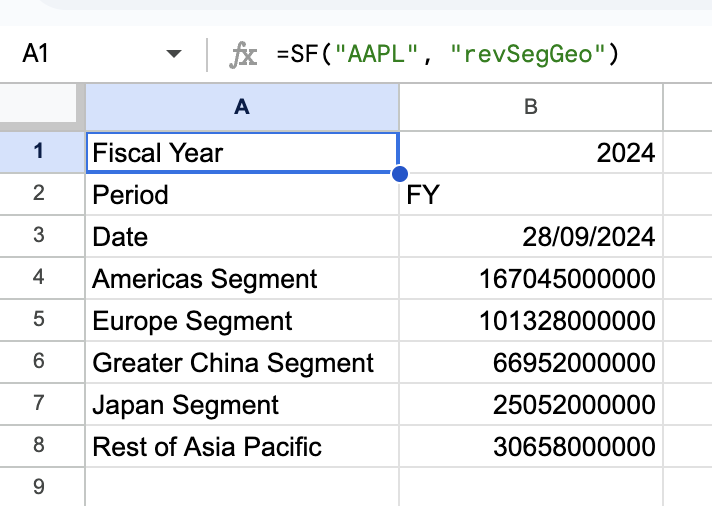
Task: Select row 9 header
Action: [42, 487]
